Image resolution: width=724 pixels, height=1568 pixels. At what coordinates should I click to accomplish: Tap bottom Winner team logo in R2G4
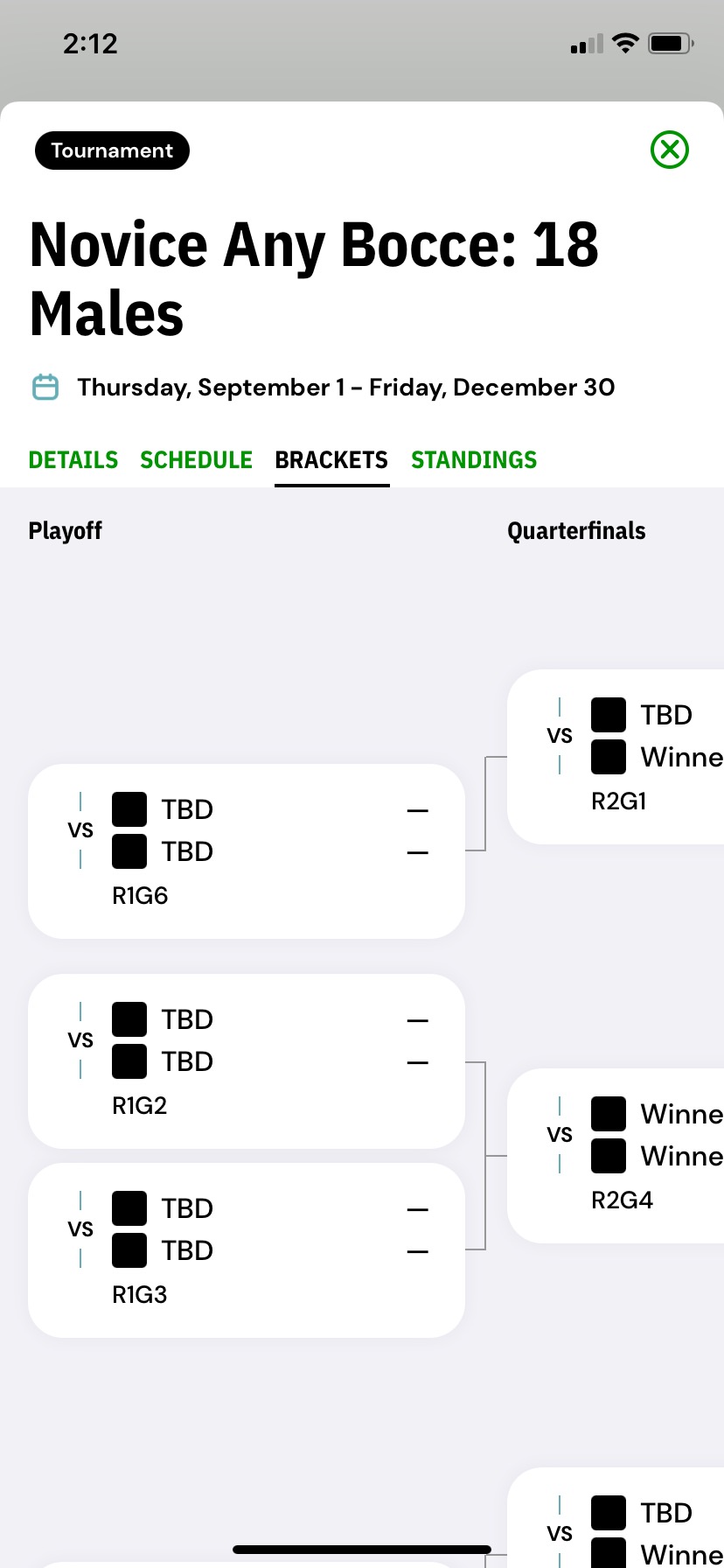pos(609,1156)
